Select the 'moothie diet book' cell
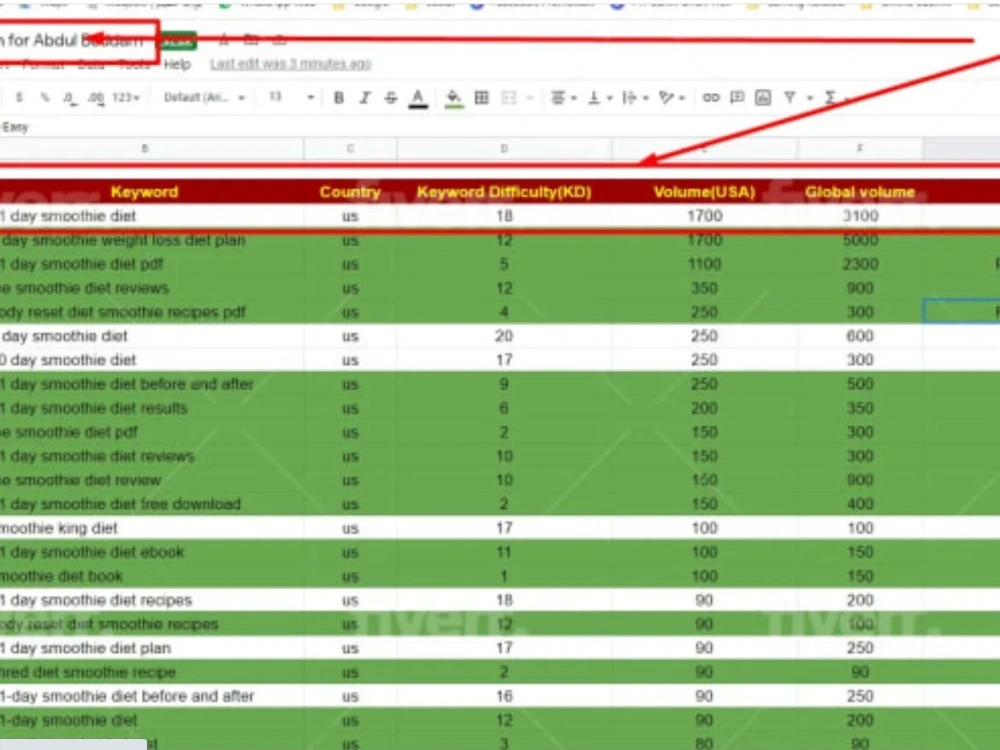Image resolution: width=1000 pixels, height=750 pixels. pos(152,576)
